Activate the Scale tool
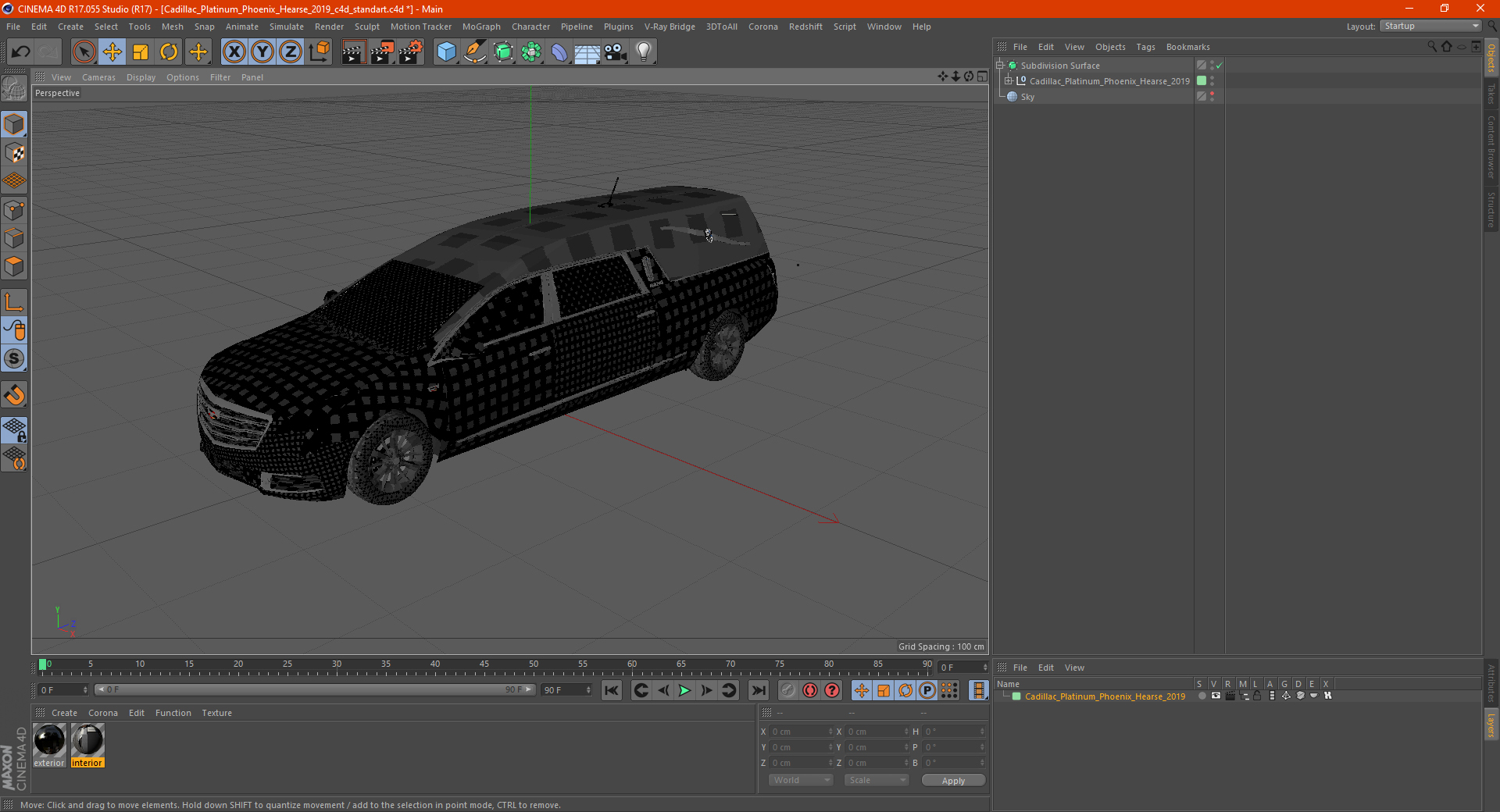Viewport: 1500px width, 812px height. tap(141, 52)
